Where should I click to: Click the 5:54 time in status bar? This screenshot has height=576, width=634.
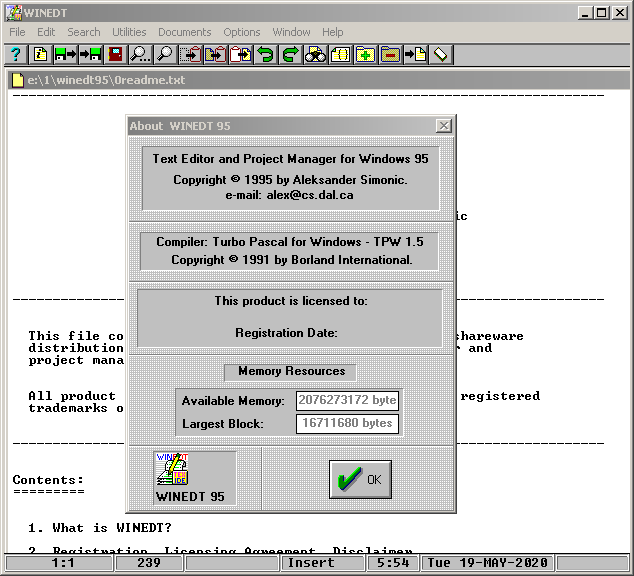(393, 563)
